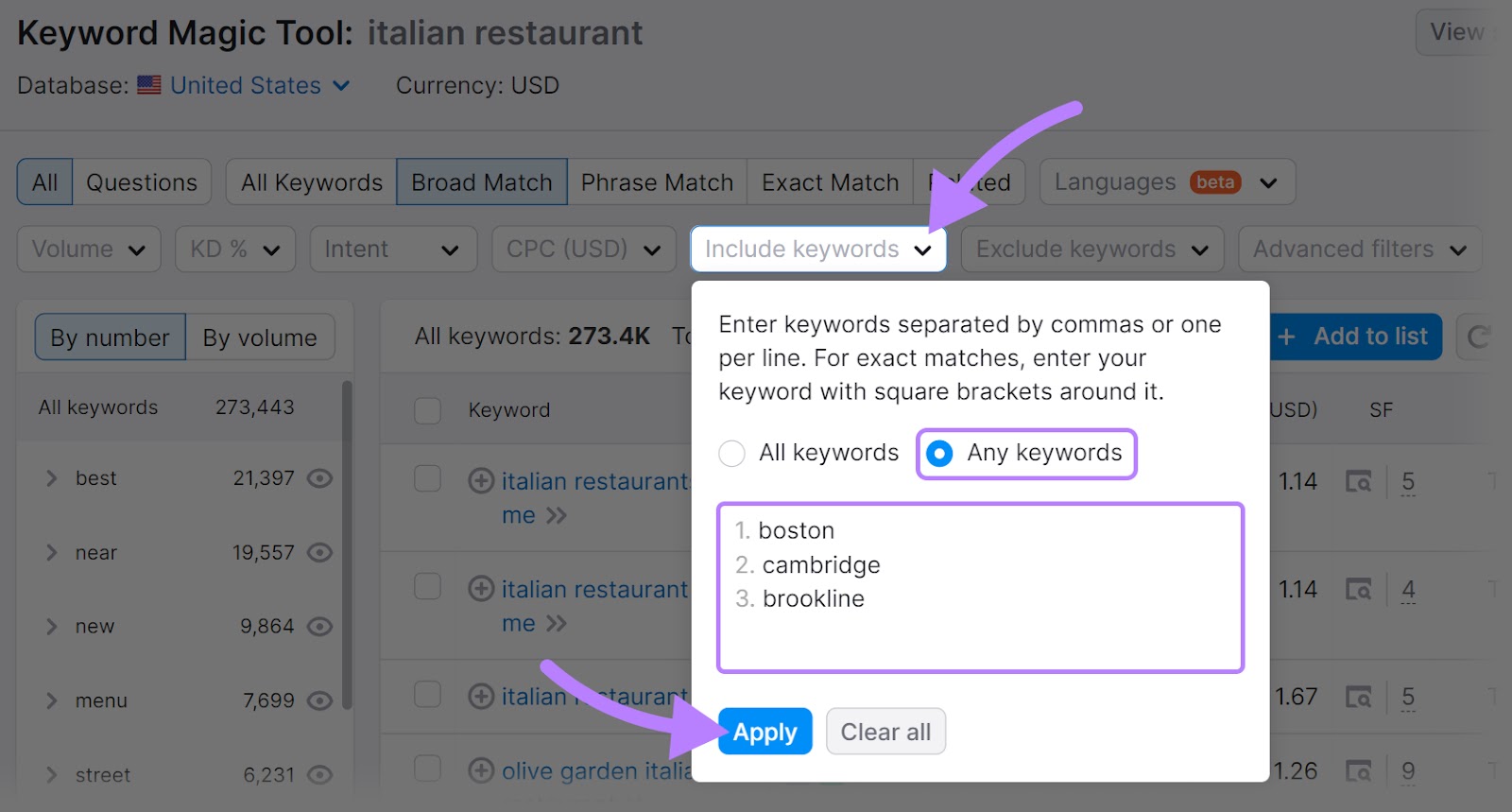Image resolution: width=1512 pixels, height=812 pixels.
Task: Select the 'Any keywords' radio button
Action: tap(938, 454)
